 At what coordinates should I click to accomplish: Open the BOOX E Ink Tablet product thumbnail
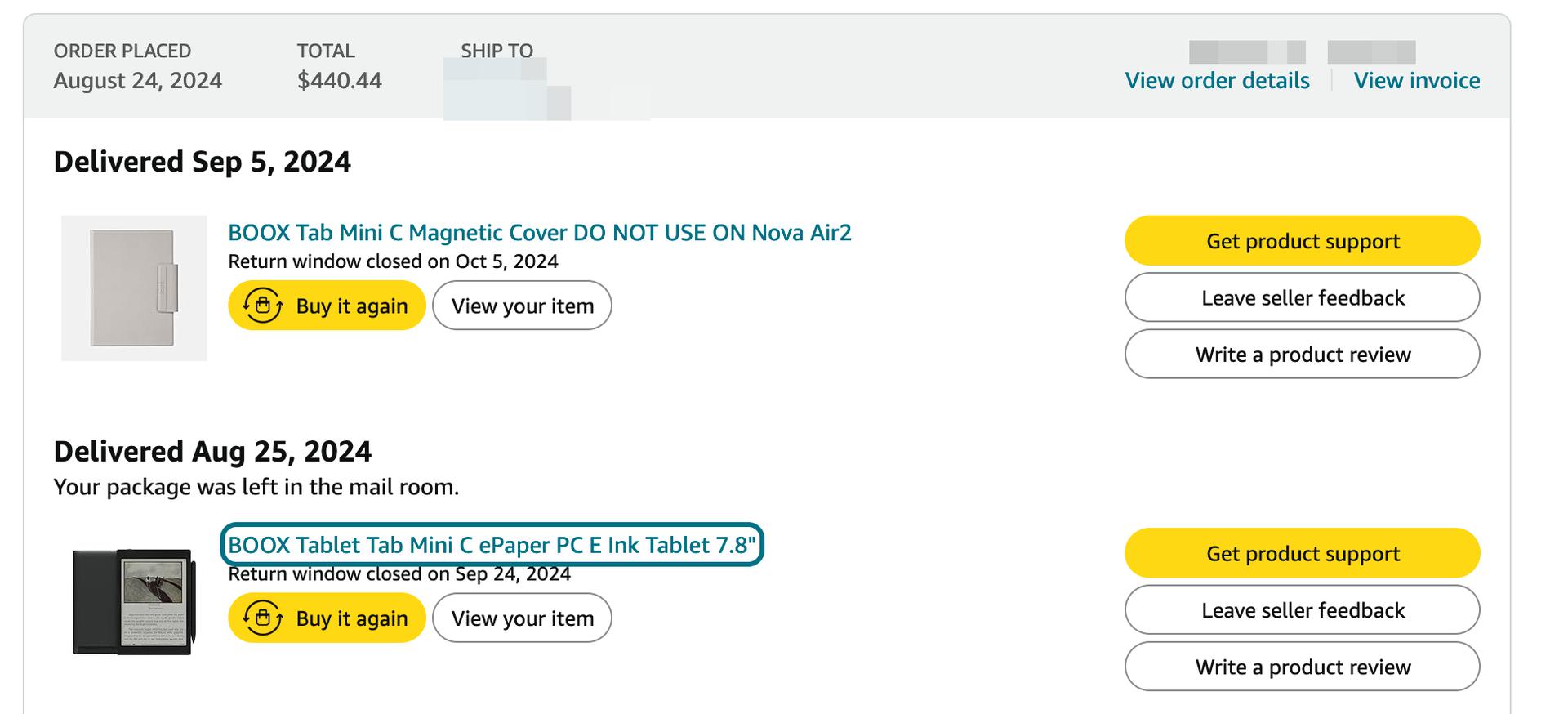coord(134,600)
